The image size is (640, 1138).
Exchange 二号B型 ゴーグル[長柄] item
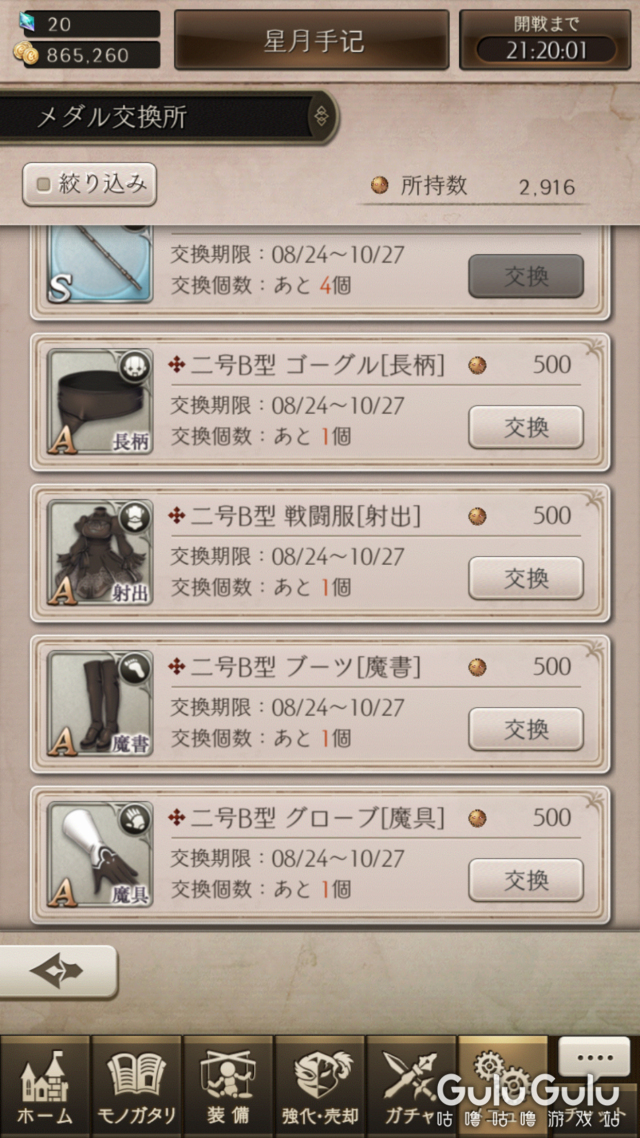(x=525, y=427)
